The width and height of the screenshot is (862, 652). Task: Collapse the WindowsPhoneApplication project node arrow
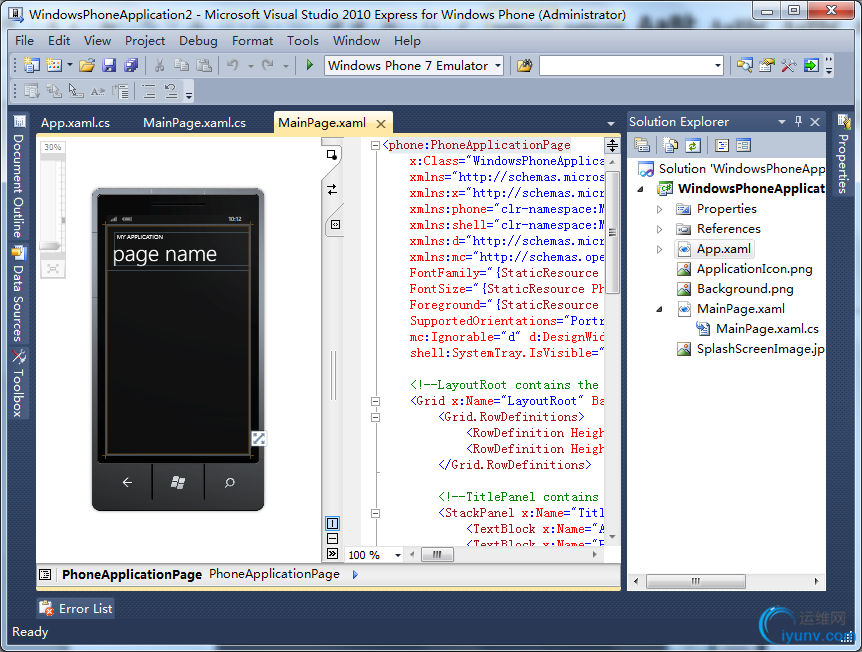click(x=640, y=189)
